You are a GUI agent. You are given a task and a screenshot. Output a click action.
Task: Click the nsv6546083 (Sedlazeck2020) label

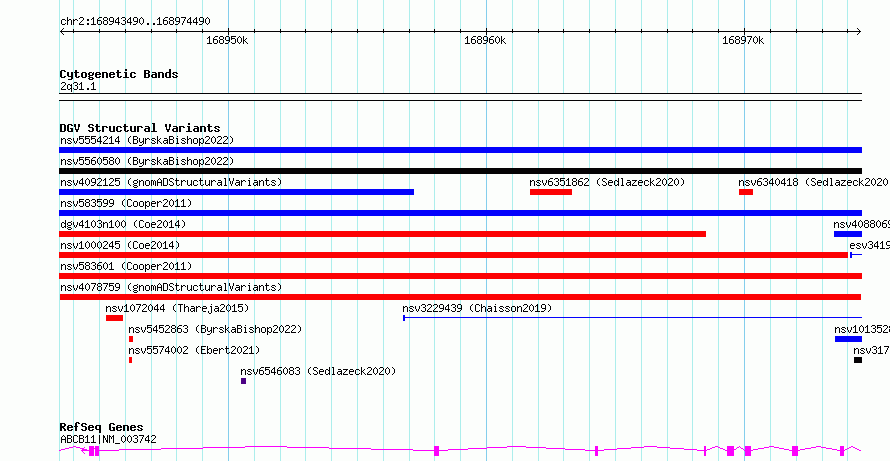318,371
